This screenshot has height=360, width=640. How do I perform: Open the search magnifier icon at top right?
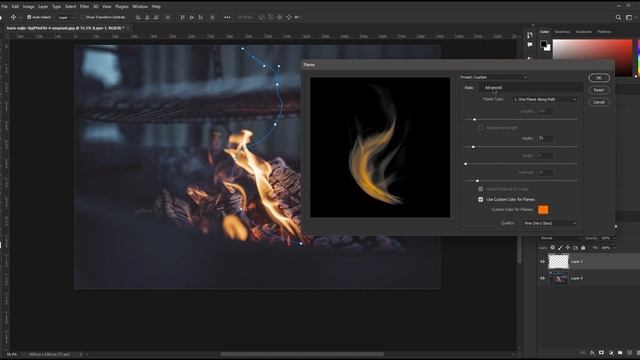click(618, 17)
